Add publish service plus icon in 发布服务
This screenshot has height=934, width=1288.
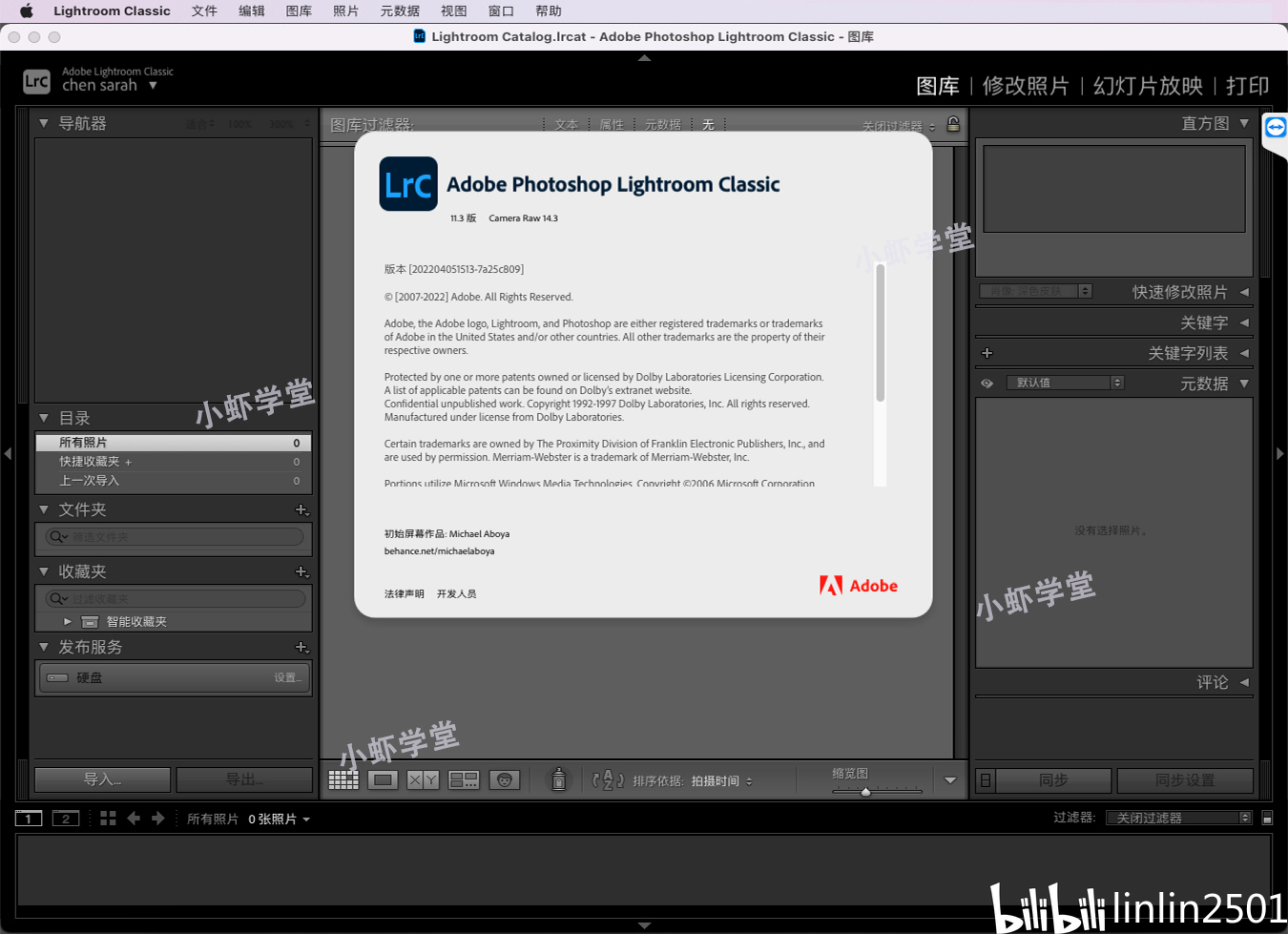pyautogui.click(x=301, y=648)
